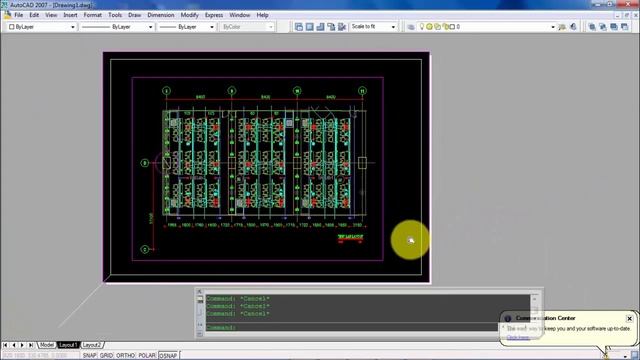Toggle layer 0 on/off lightbulb

(x=422, y=27)
